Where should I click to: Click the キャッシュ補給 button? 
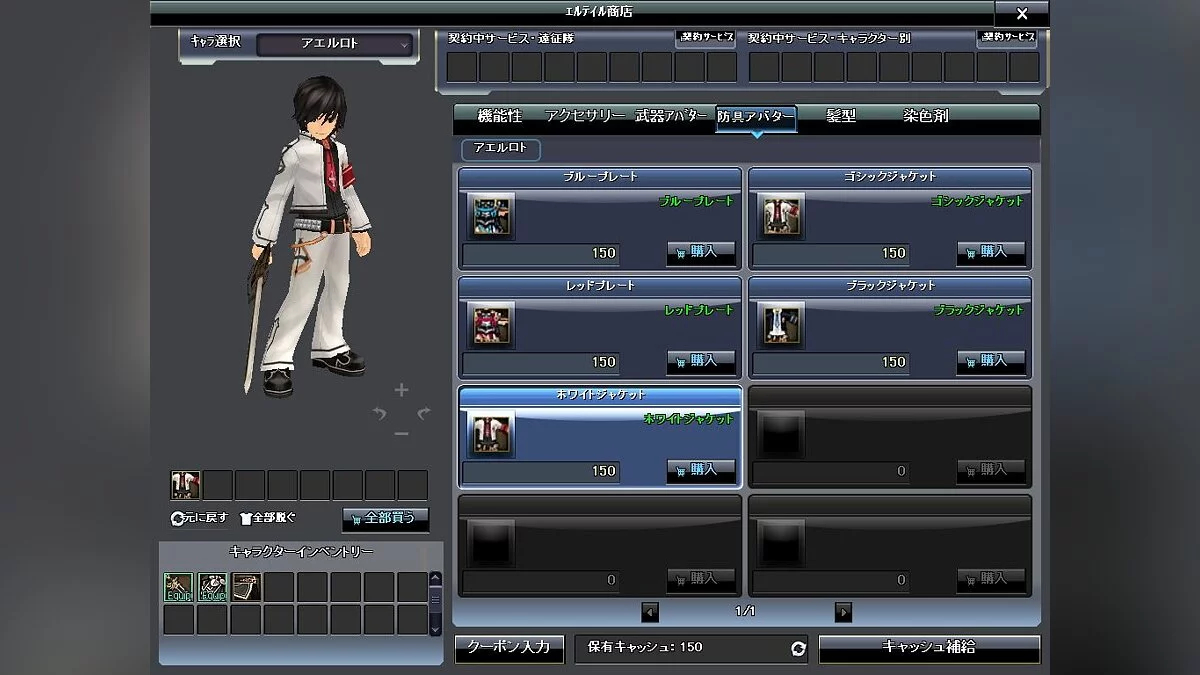pyautogui.click(x=929, y=648)
